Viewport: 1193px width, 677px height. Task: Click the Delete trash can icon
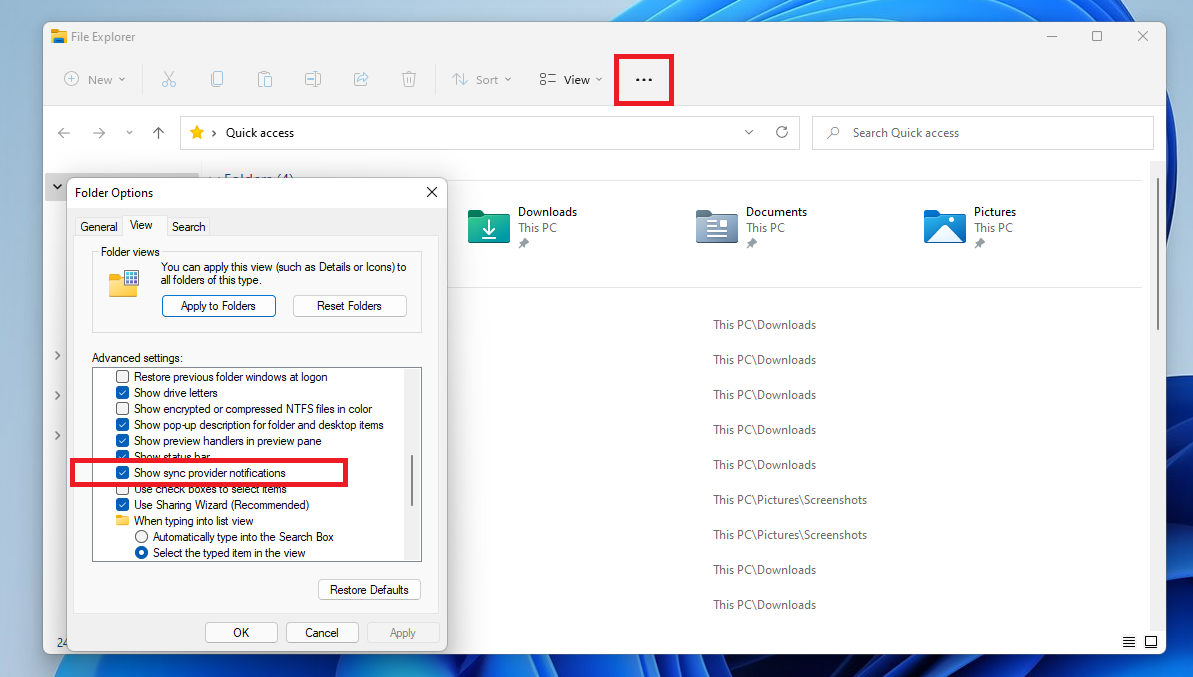click(409, 79)
